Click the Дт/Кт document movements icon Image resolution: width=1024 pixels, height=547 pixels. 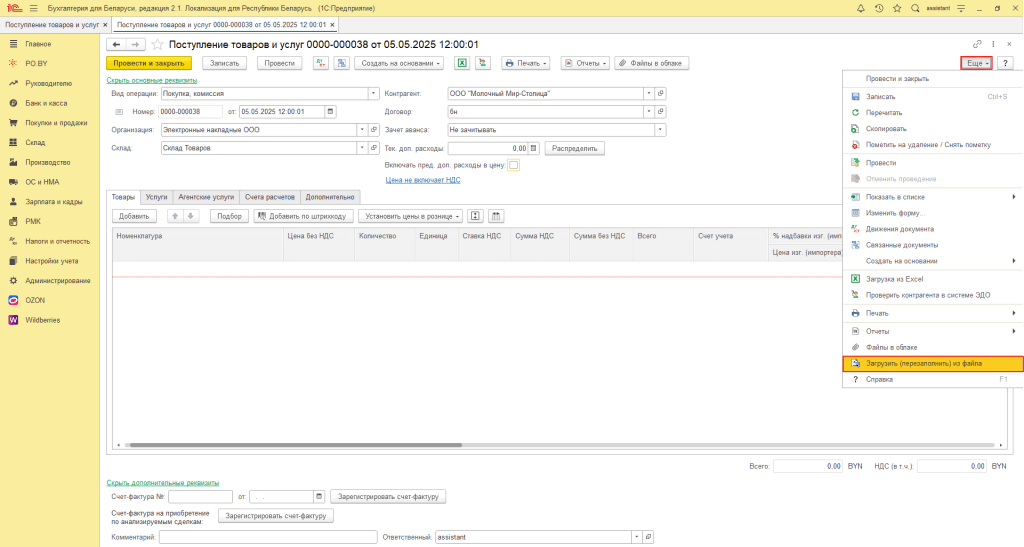tap(321, 63)
